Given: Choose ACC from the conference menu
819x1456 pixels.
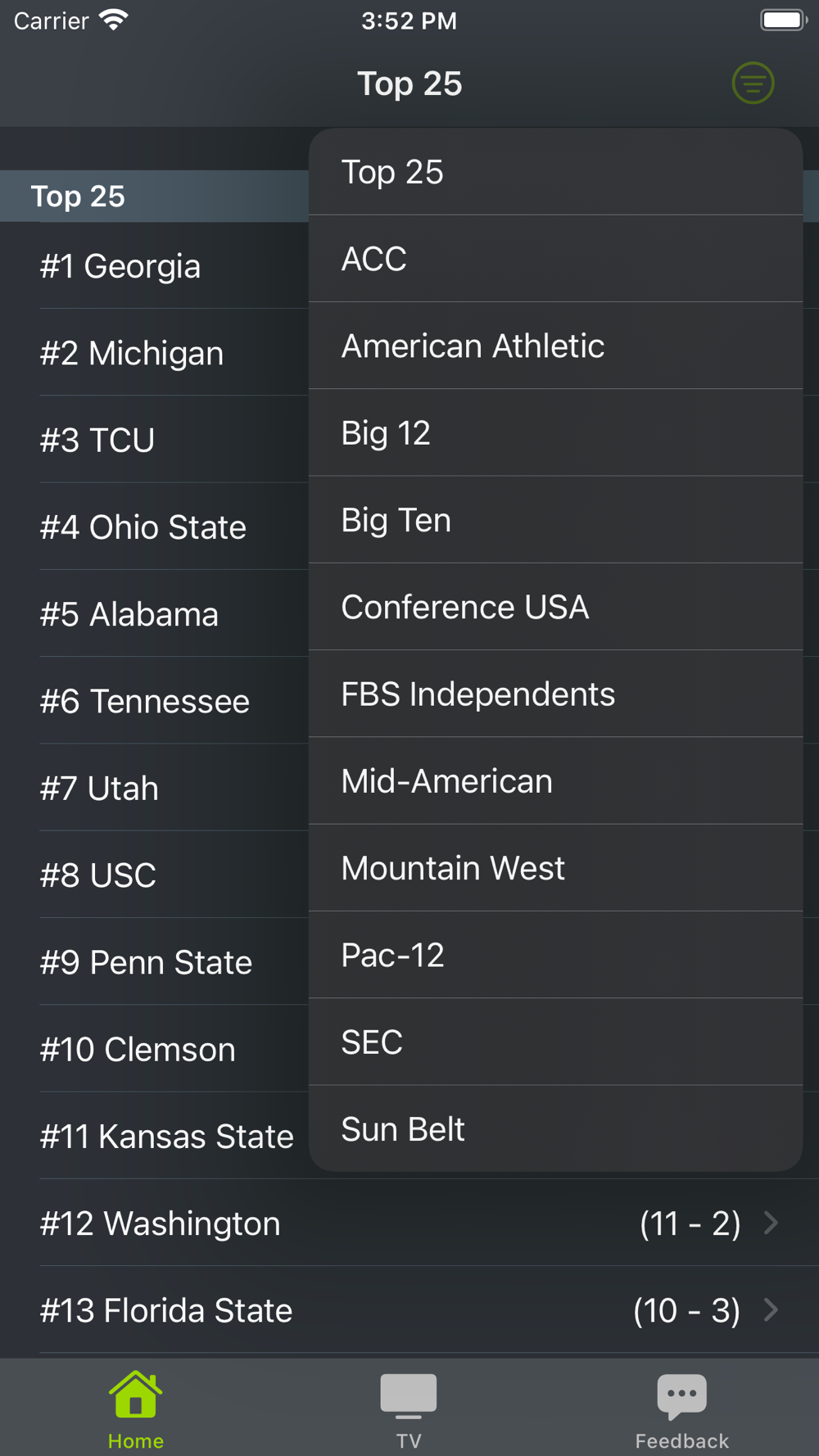Looking at the screenshot, I should [x=555, y=259].
